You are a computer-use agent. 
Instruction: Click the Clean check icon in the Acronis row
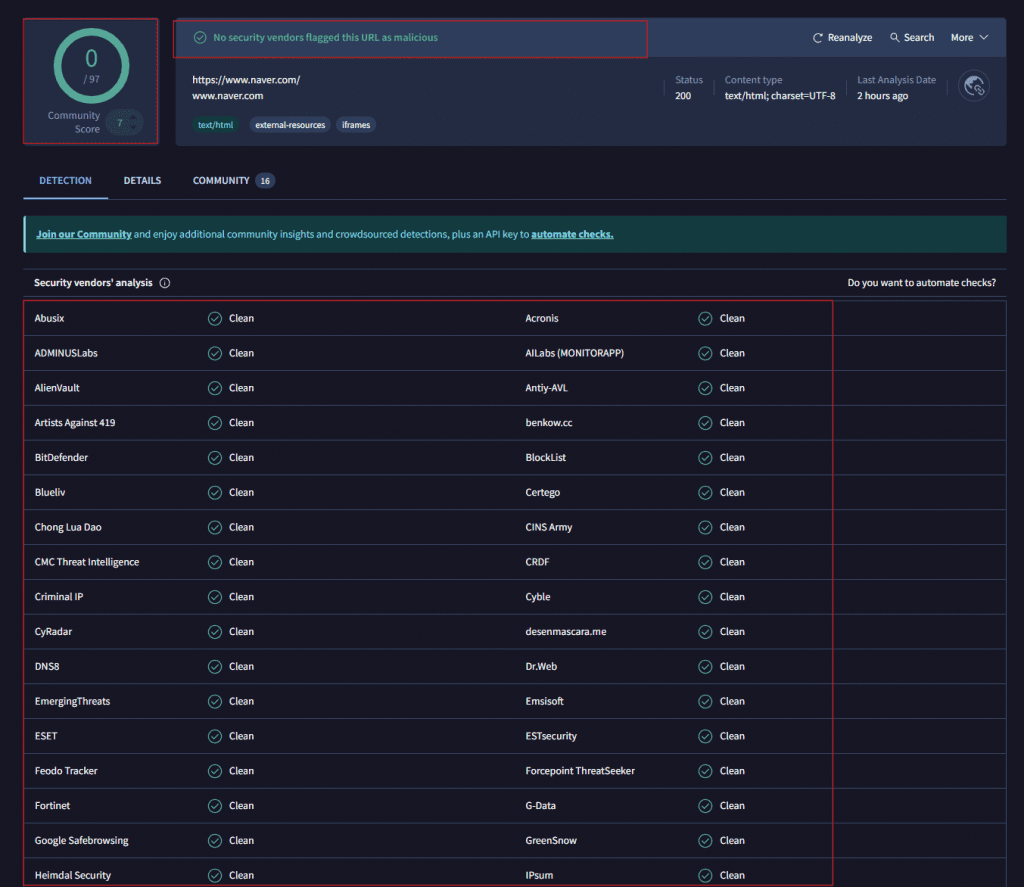pyautogui.click(x=705, y=319)
